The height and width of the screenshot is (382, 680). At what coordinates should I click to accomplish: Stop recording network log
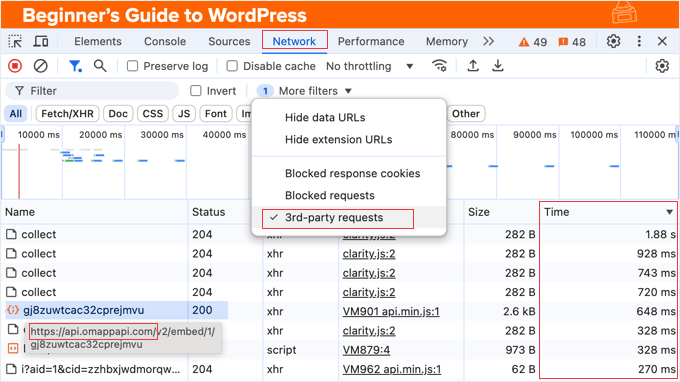pos(15,66)
